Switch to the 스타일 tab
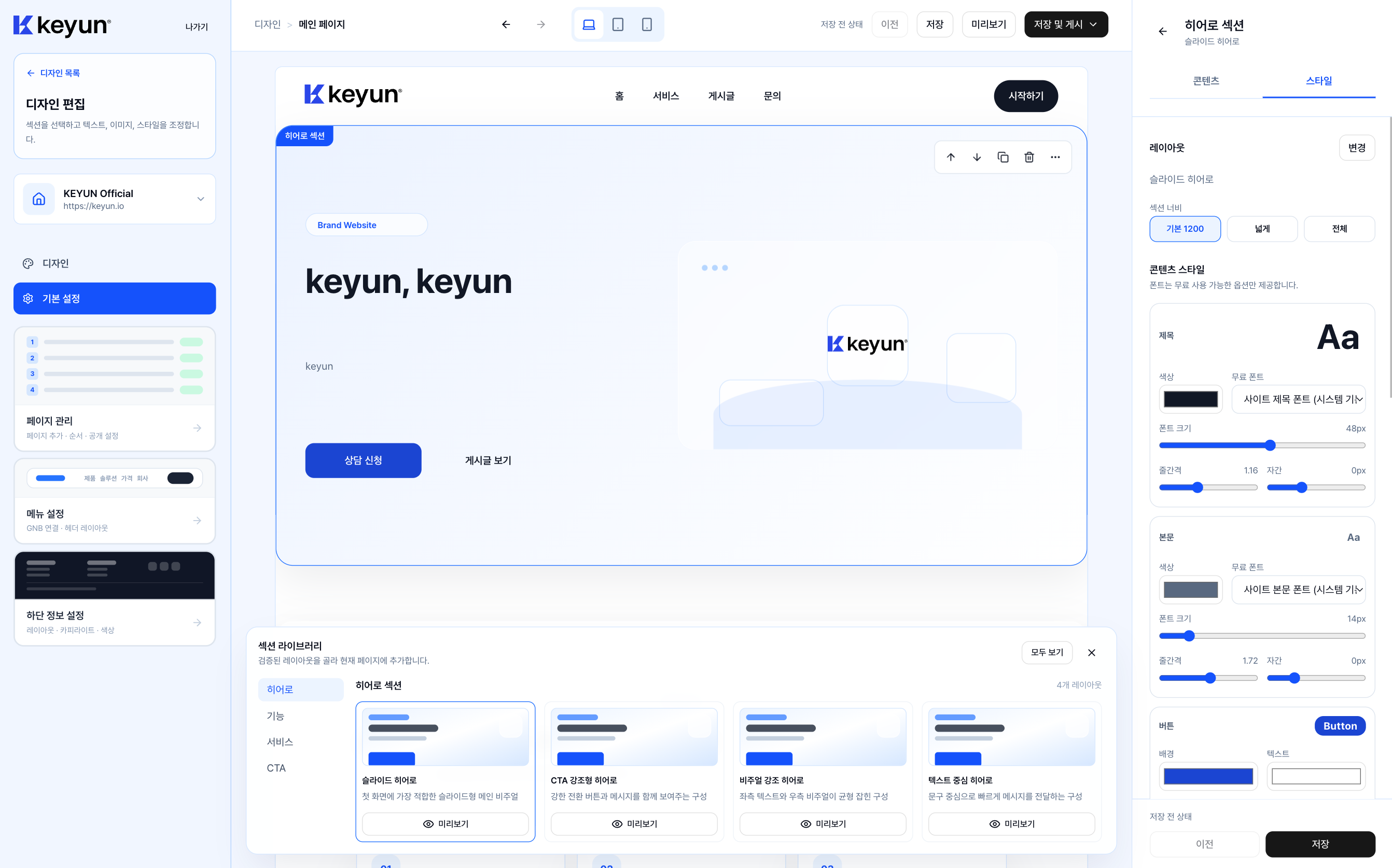Screen dimensions: 1392x868 1319,81
